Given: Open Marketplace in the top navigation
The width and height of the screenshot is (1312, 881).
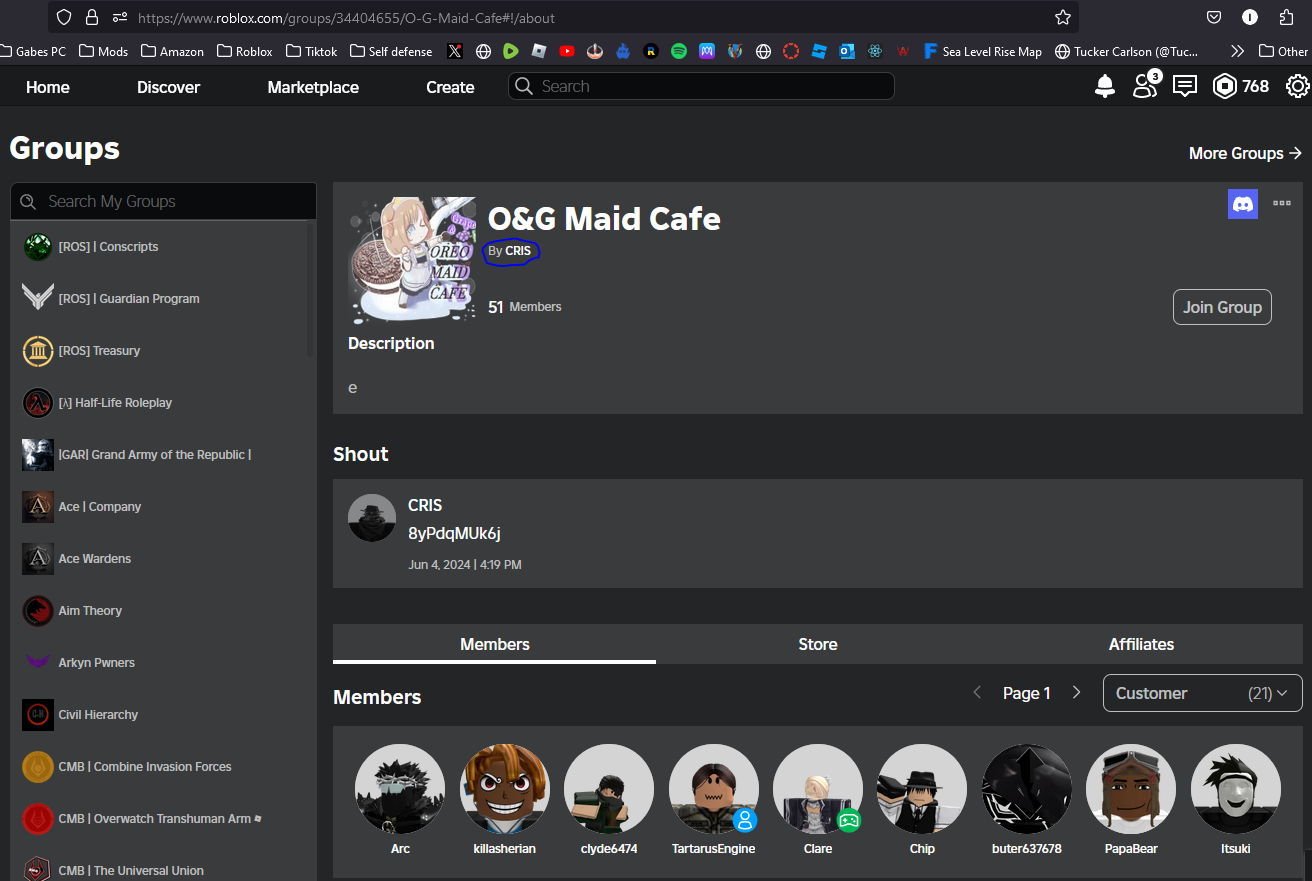Looking at the screenshot, I should coord(313,87).
